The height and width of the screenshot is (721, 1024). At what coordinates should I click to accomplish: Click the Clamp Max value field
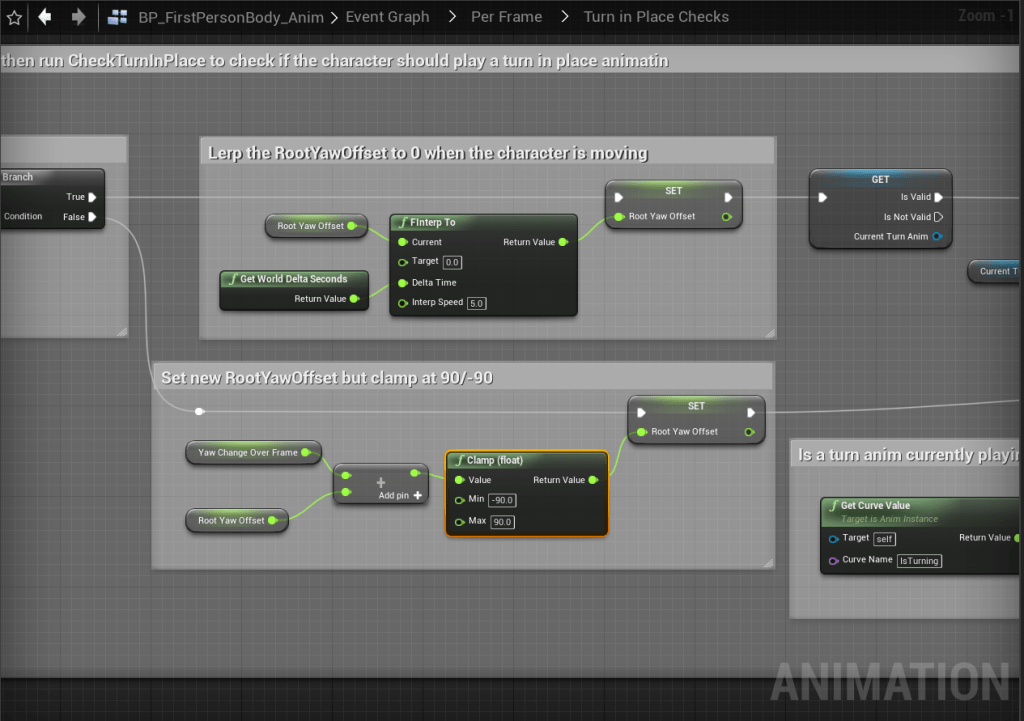[x=502, y=522]
